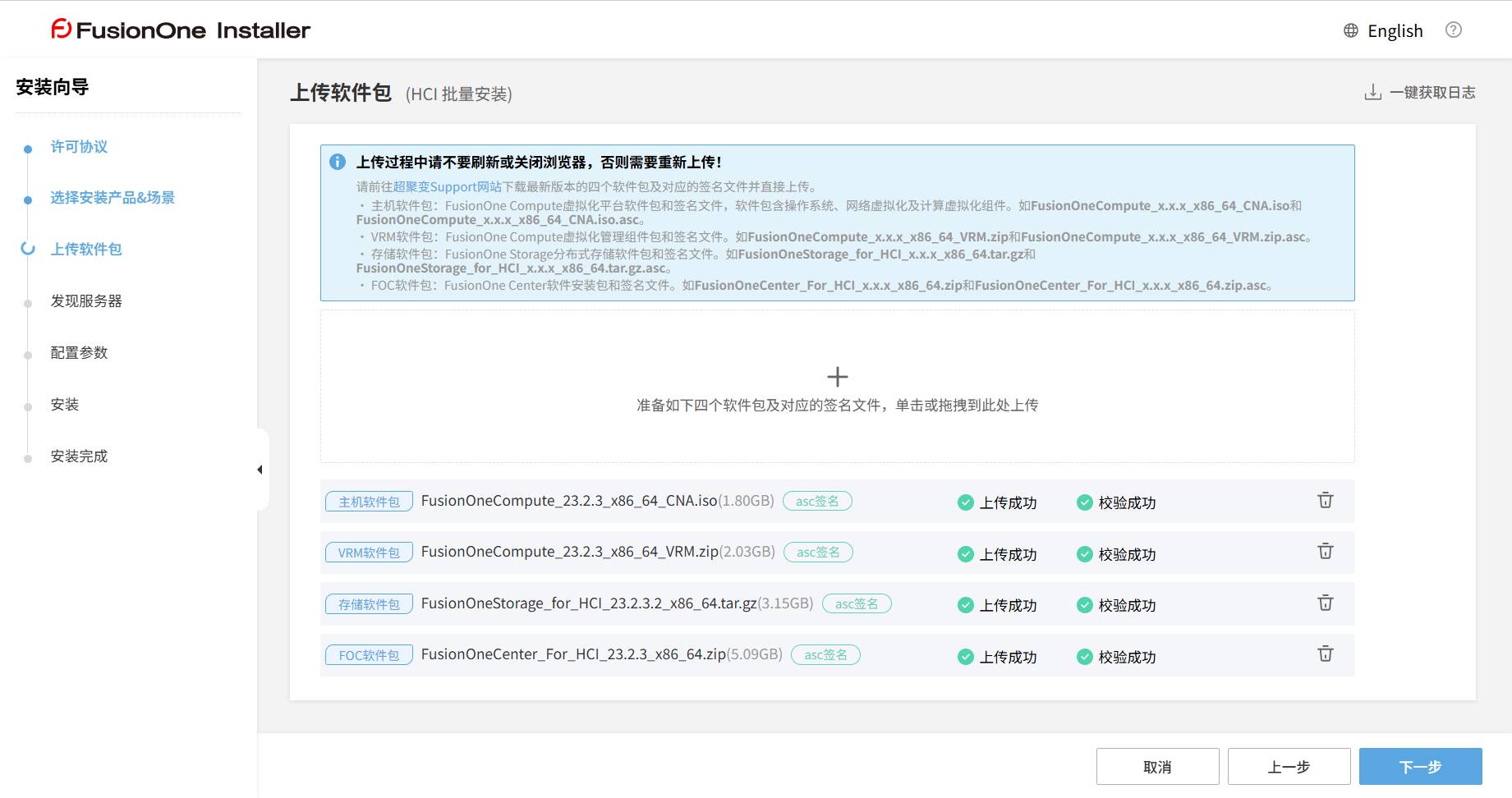Click the spinner icon beside 上传软件包
The height and width of the screenshot is (798, 1512).
tap(28, 248)
